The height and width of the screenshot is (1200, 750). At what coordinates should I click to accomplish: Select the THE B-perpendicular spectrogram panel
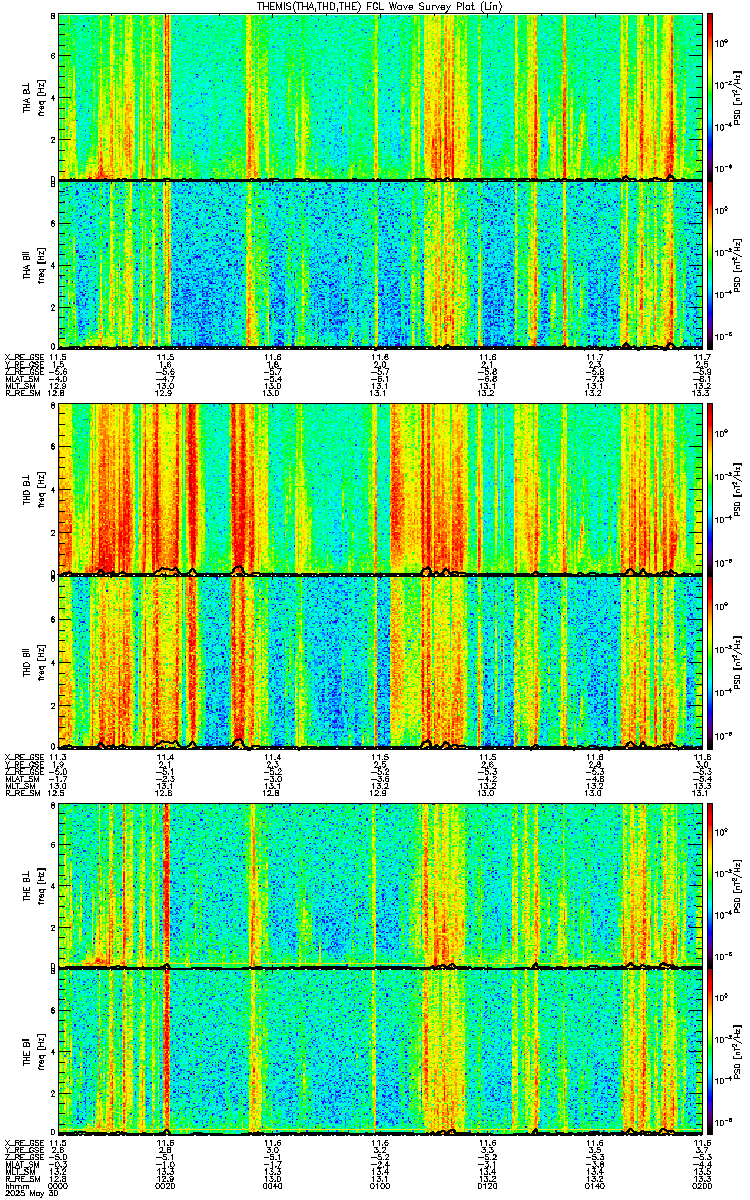(379, 885)
